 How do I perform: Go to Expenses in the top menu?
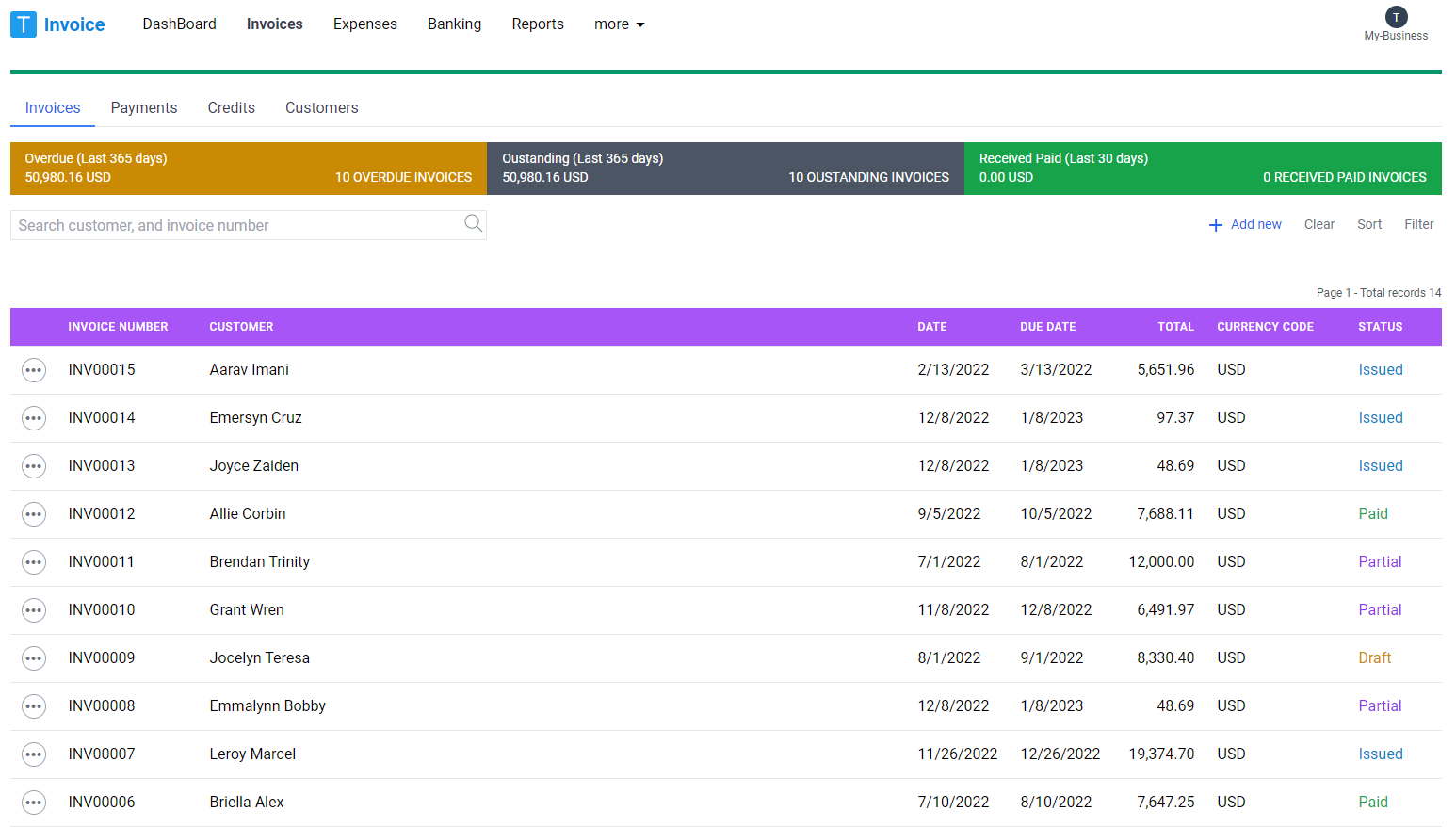click(364, 24)
